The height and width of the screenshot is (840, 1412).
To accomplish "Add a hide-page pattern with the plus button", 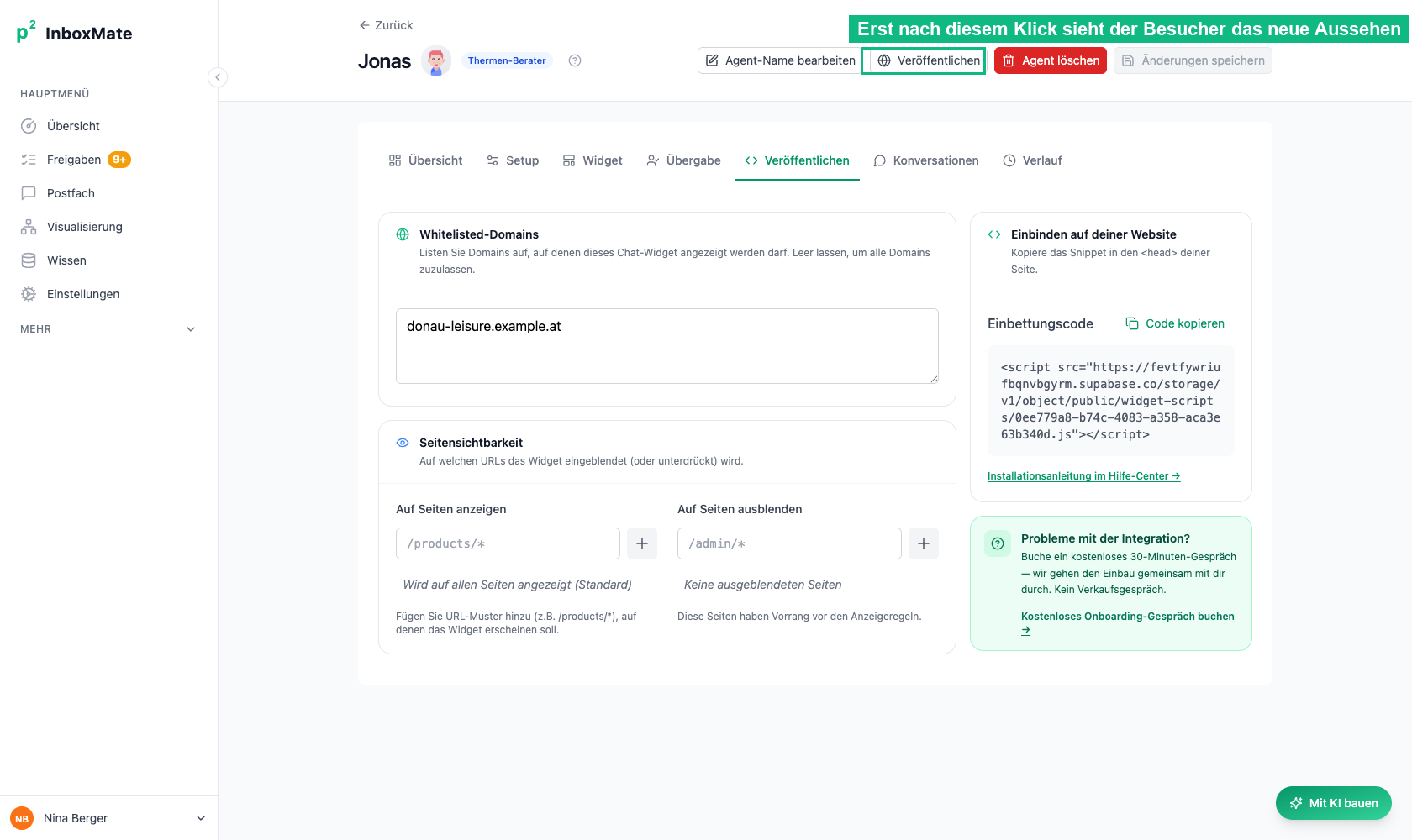I will pos(924,543).
